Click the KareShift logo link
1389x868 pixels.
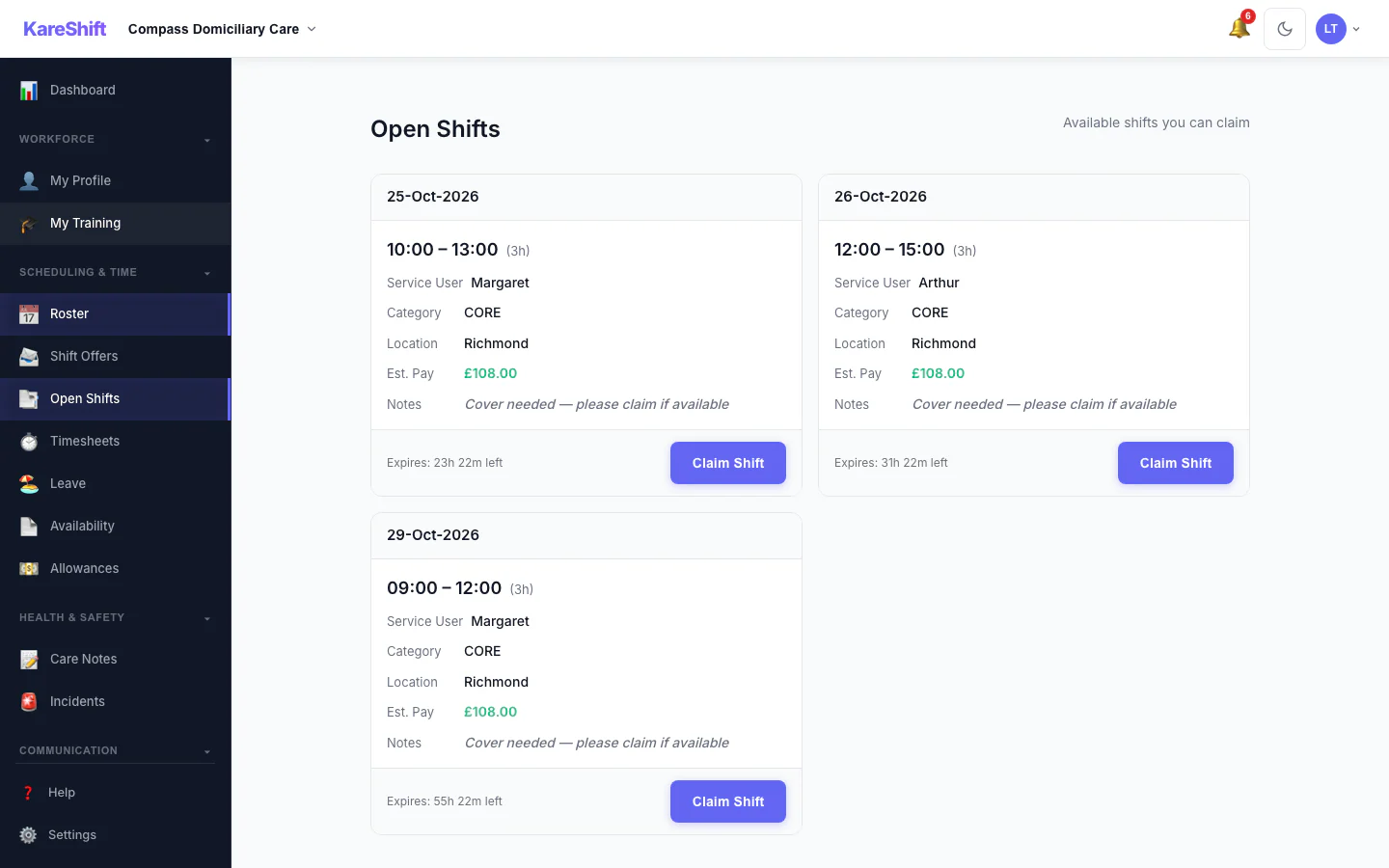coord(65,29)
